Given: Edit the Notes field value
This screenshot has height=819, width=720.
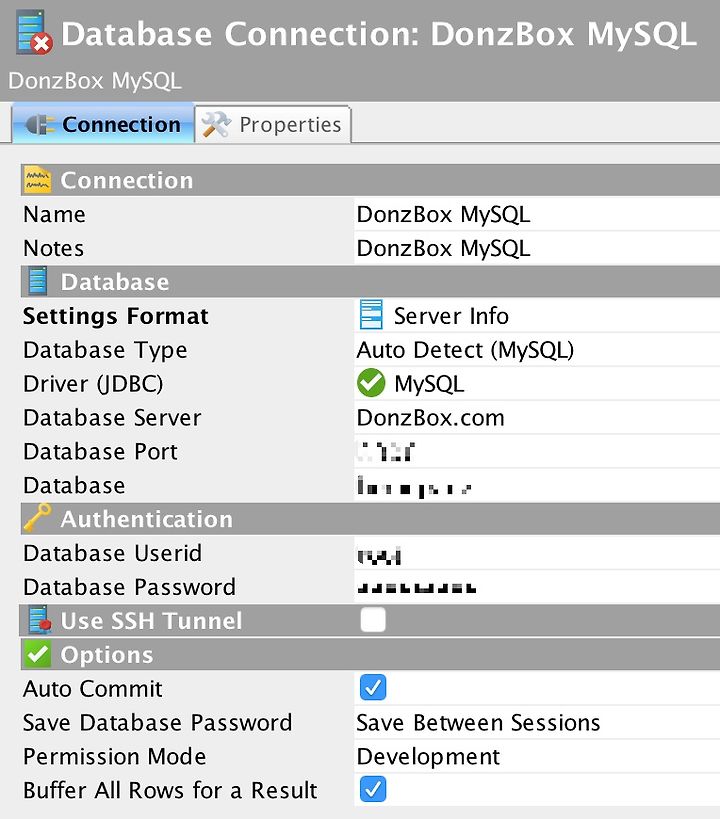Looking at the screenshot, I should [x=537, y=248].
